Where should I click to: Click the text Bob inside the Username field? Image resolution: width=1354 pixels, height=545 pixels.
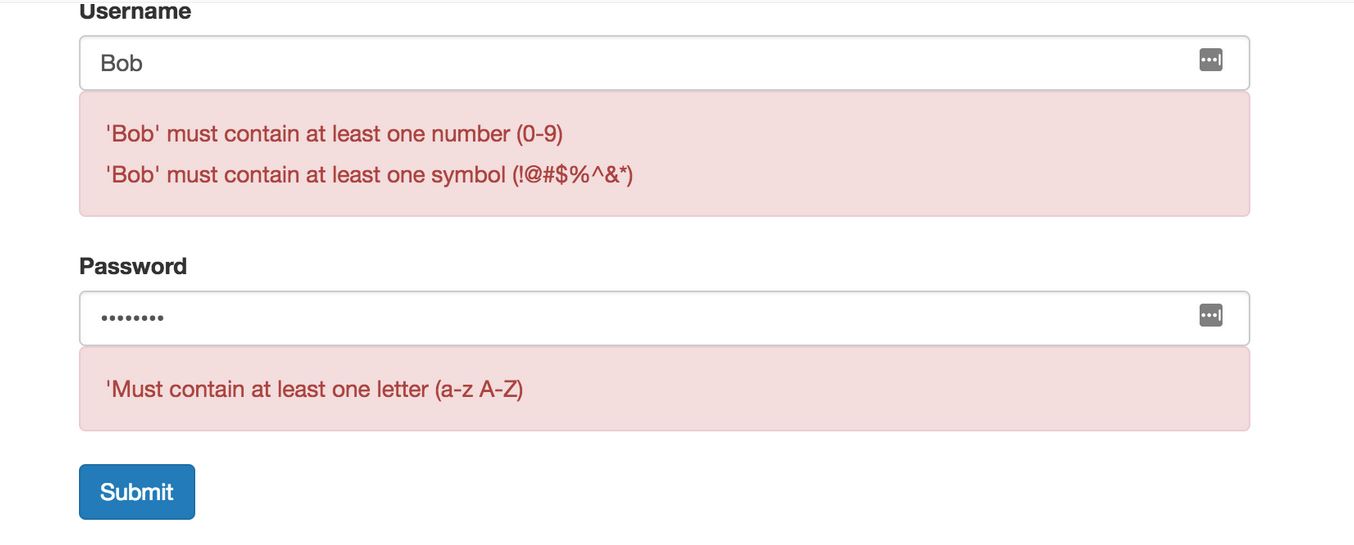tap(121, 63)
